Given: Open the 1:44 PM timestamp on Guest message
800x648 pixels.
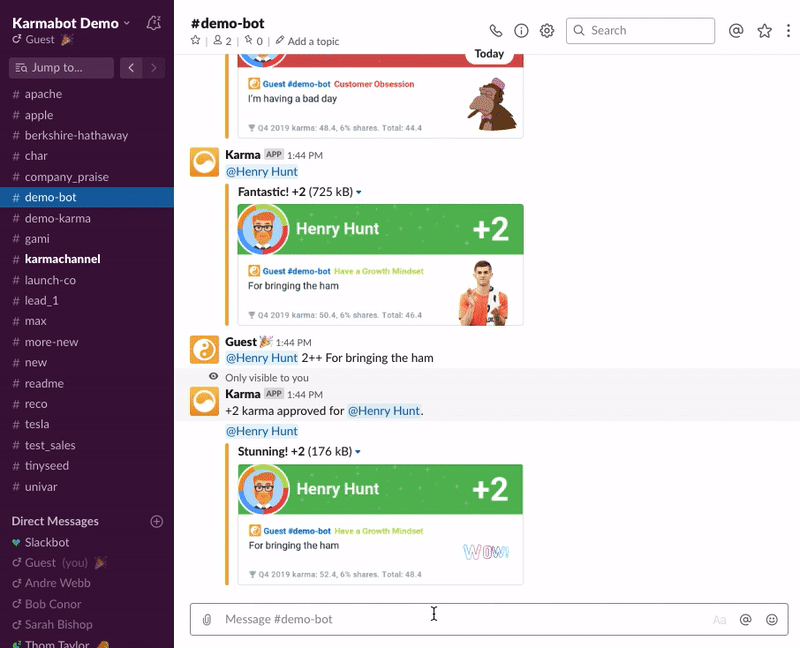Looking at the screenshot, I should coord(293,343).
